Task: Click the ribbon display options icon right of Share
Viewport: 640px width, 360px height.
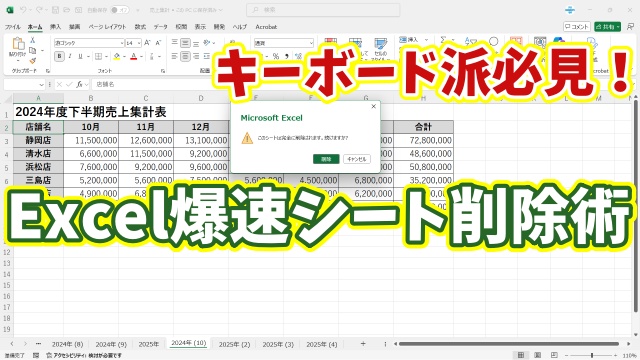Action: pos(630,27)
